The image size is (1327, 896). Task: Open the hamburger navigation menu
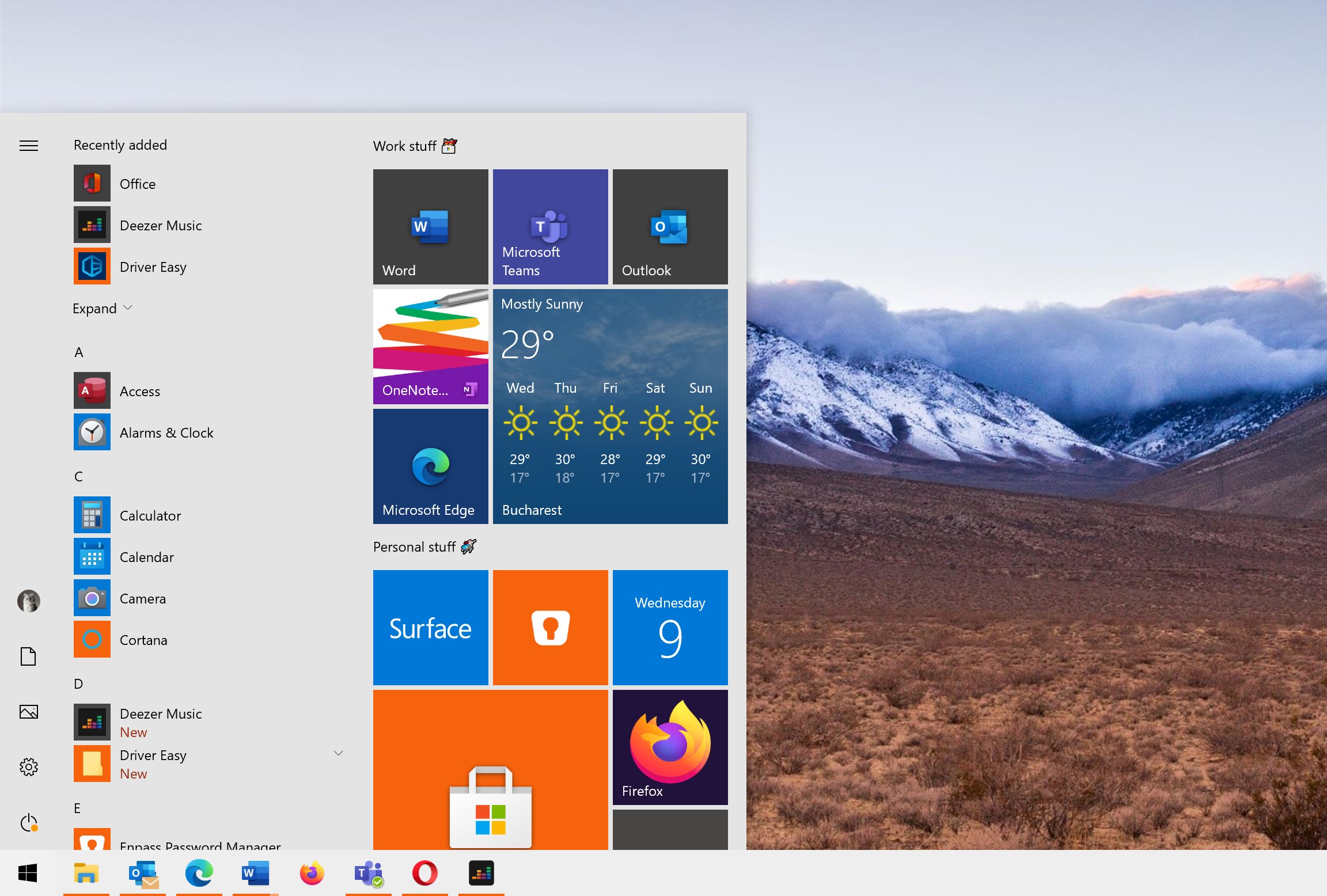coord(28,146)
